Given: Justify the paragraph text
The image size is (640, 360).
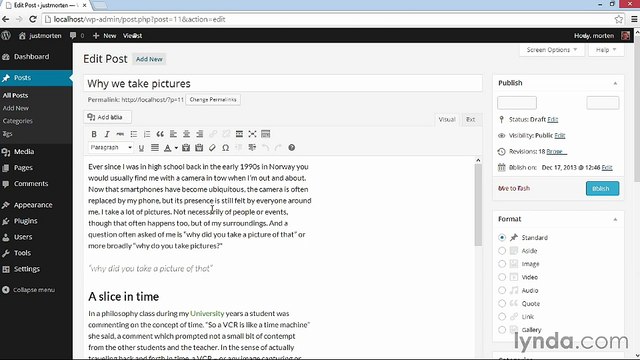Looking at the screenshot, I should [x=155, y=148].
